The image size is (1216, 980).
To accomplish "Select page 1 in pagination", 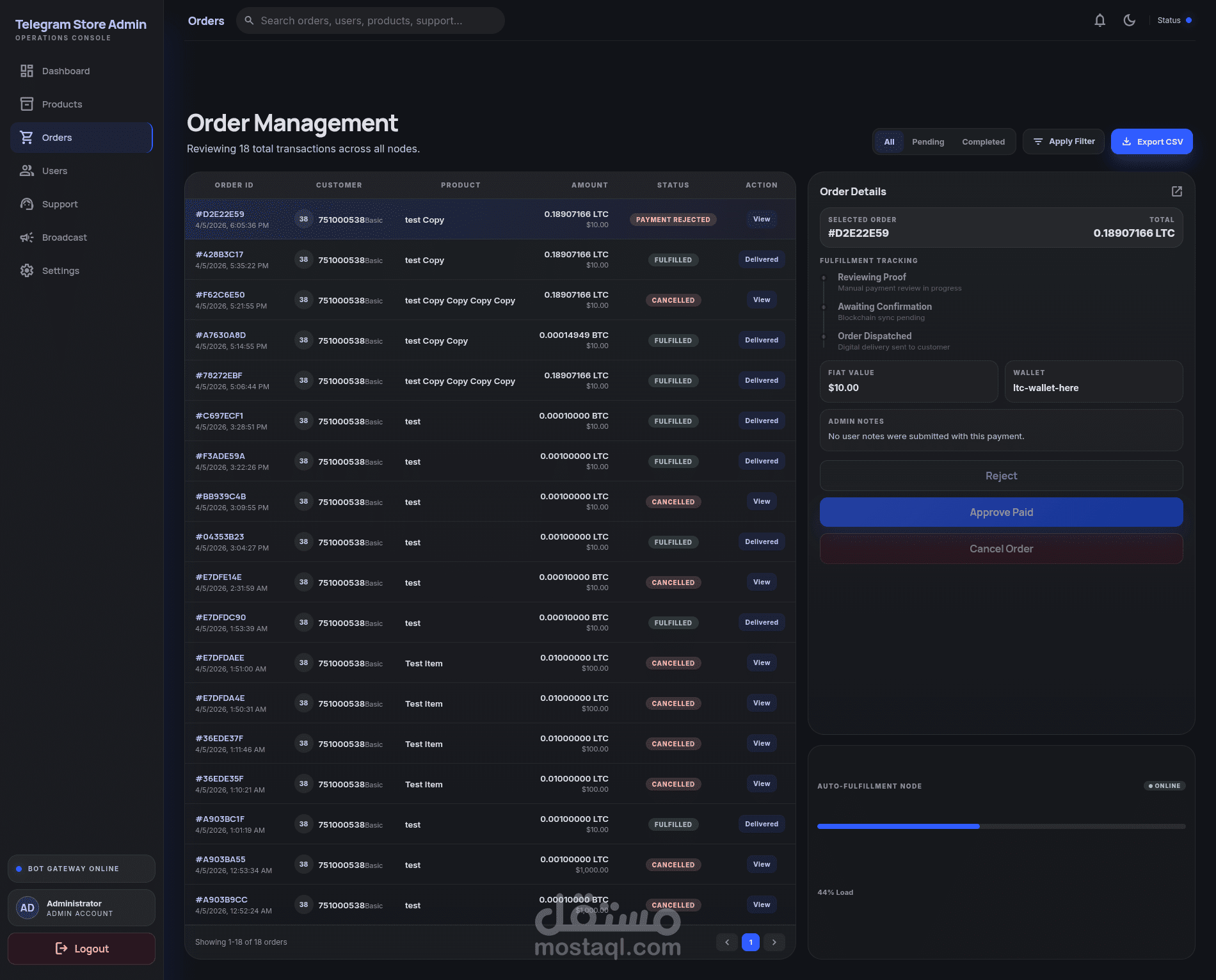I will 751,942.
